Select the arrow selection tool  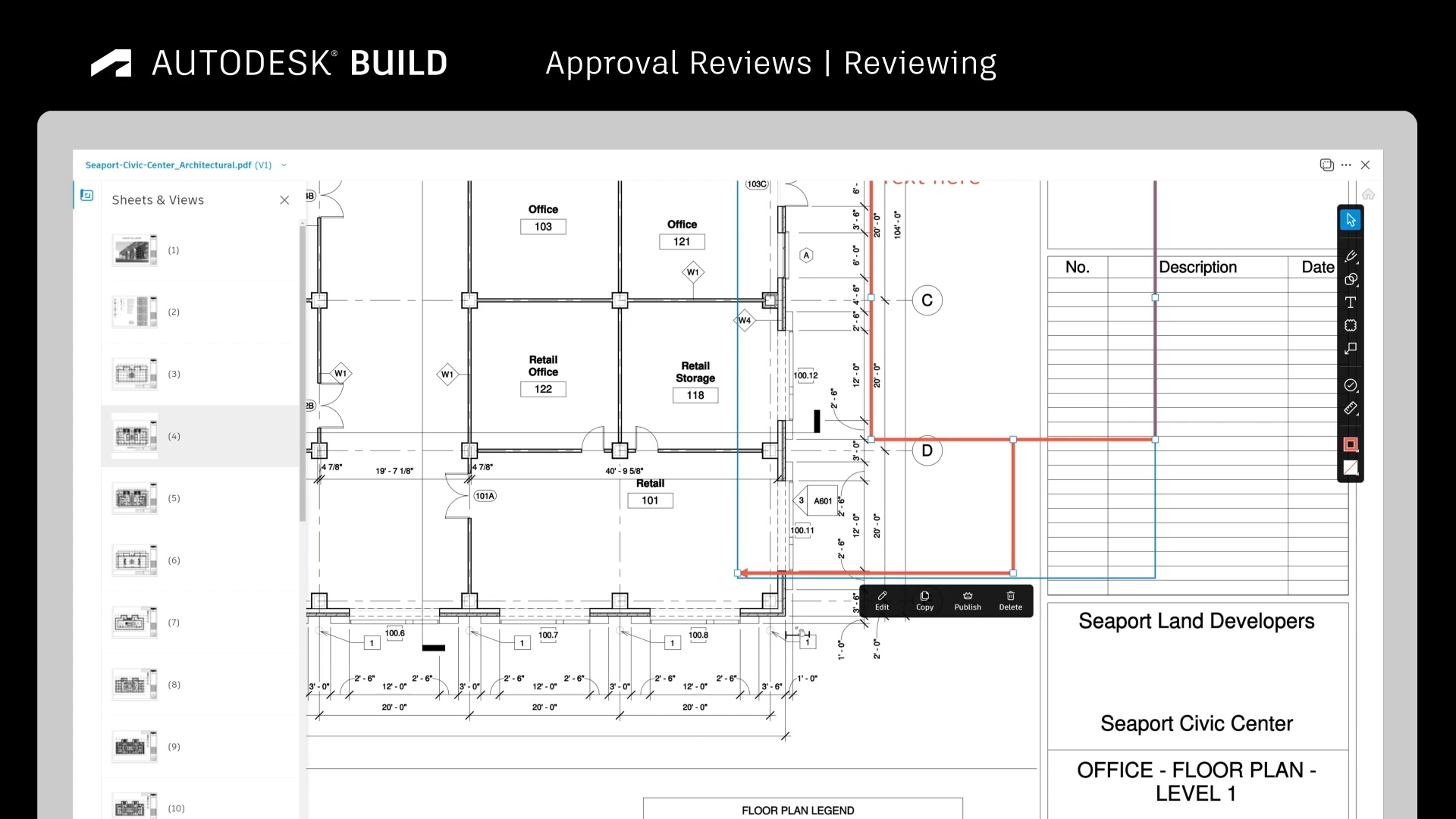(1351, 219)
